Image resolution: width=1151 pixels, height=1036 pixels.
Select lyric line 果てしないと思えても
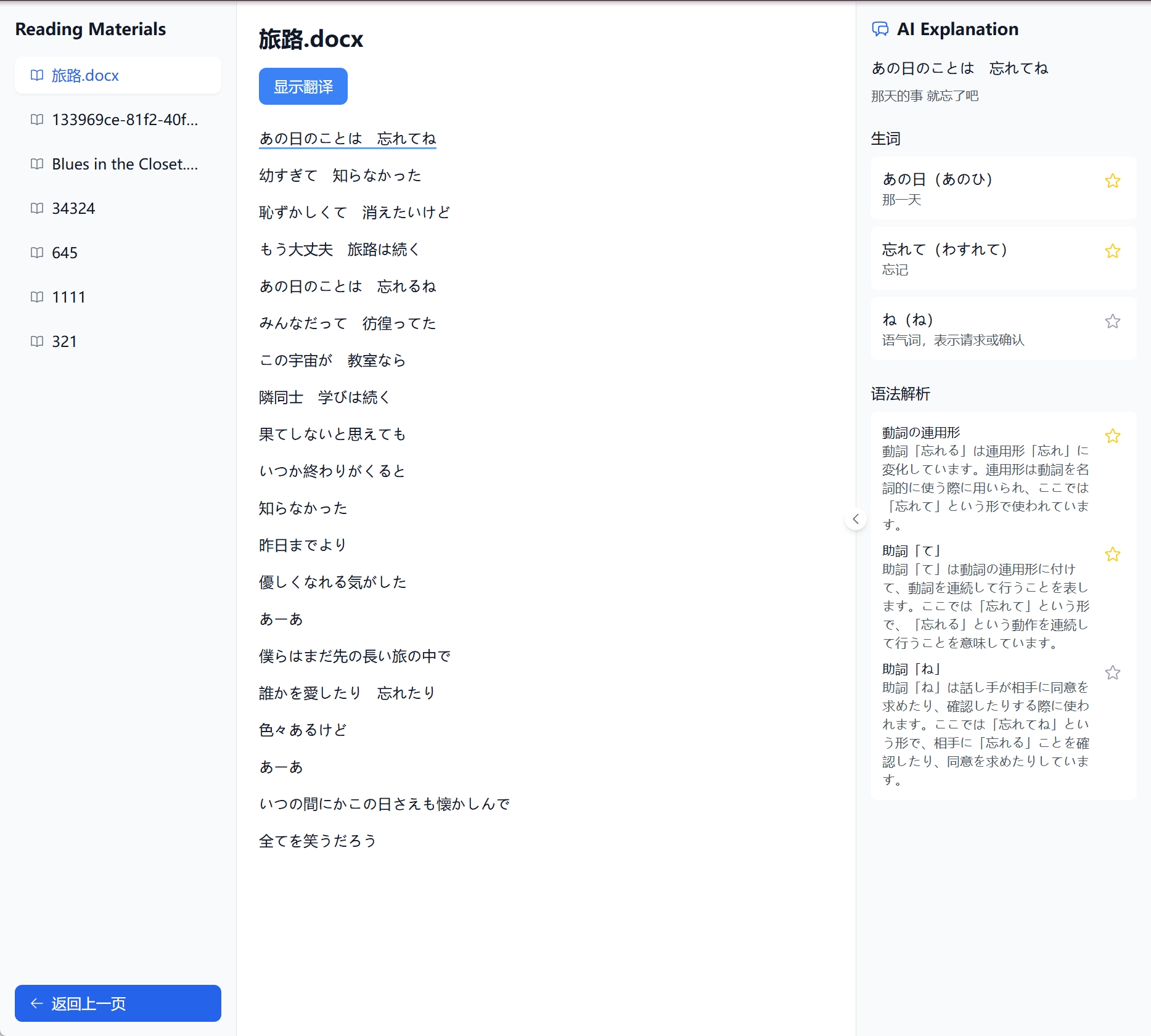click(x=333, y=434)
